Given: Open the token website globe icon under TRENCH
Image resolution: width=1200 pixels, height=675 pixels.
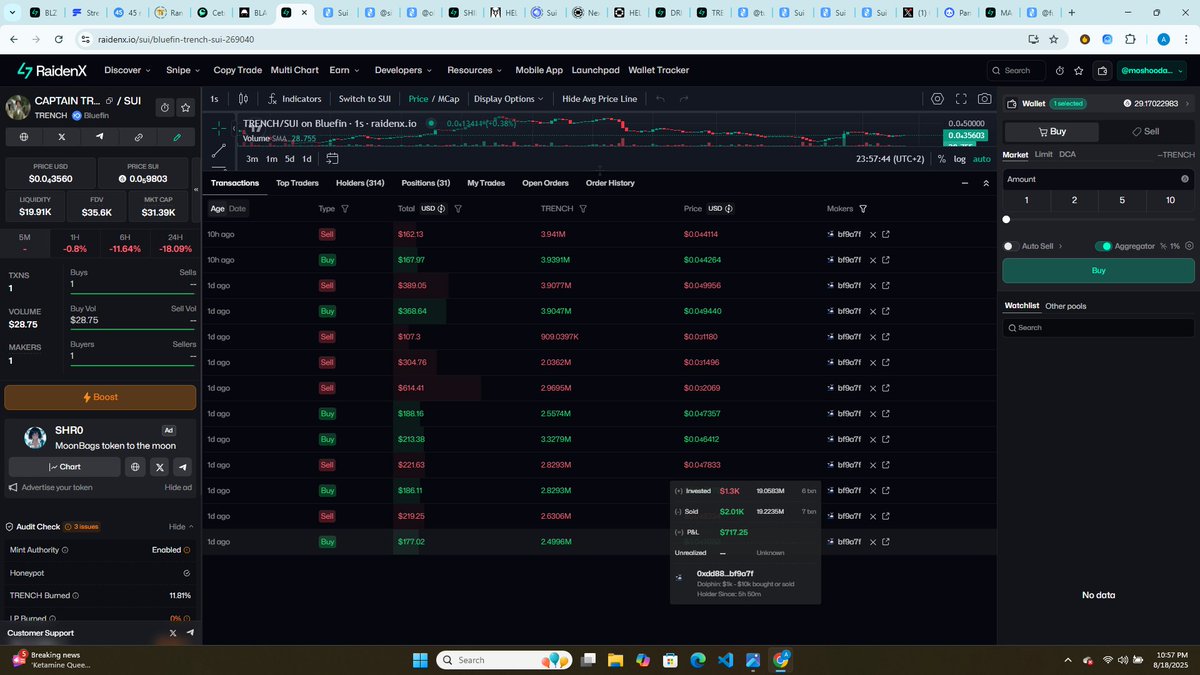Looking at the screenshot, I should coord(23,137).
